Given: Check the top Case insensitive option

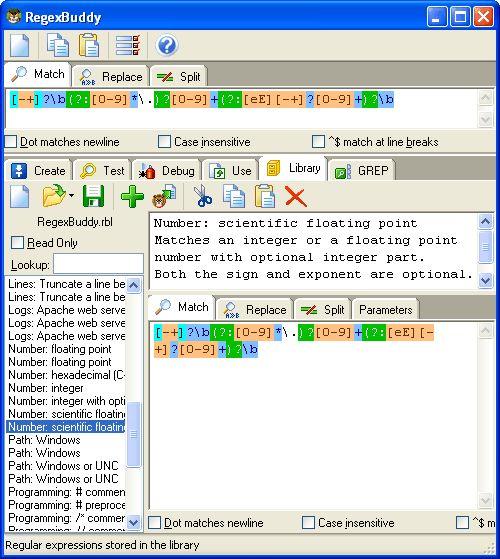Looking at the screenshot, I should (x=164, y=142).
